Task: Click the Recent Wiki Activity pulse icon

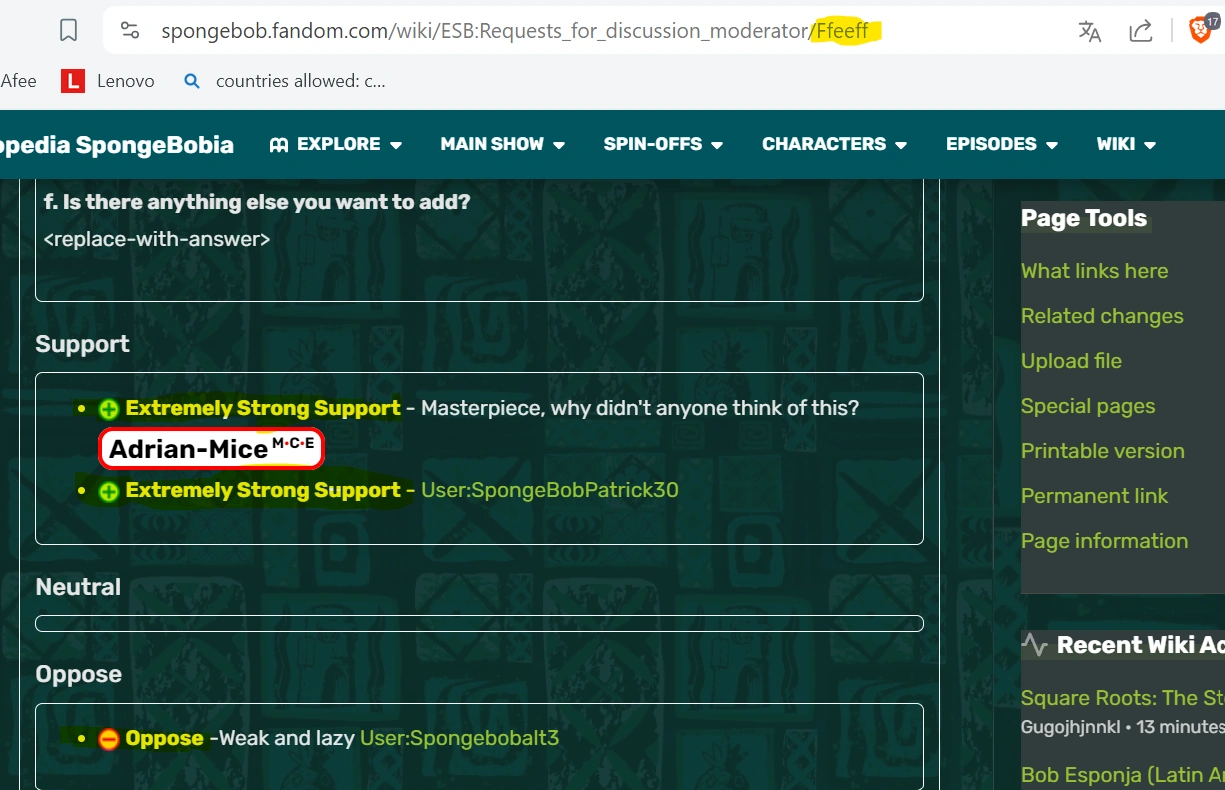Action: [x=1035, y=645]
